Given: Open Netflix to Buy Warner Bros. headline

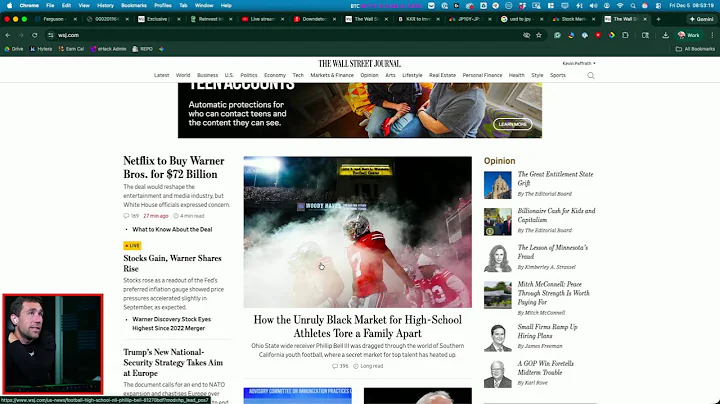Looking at the screenshot, I should point(174,168).
